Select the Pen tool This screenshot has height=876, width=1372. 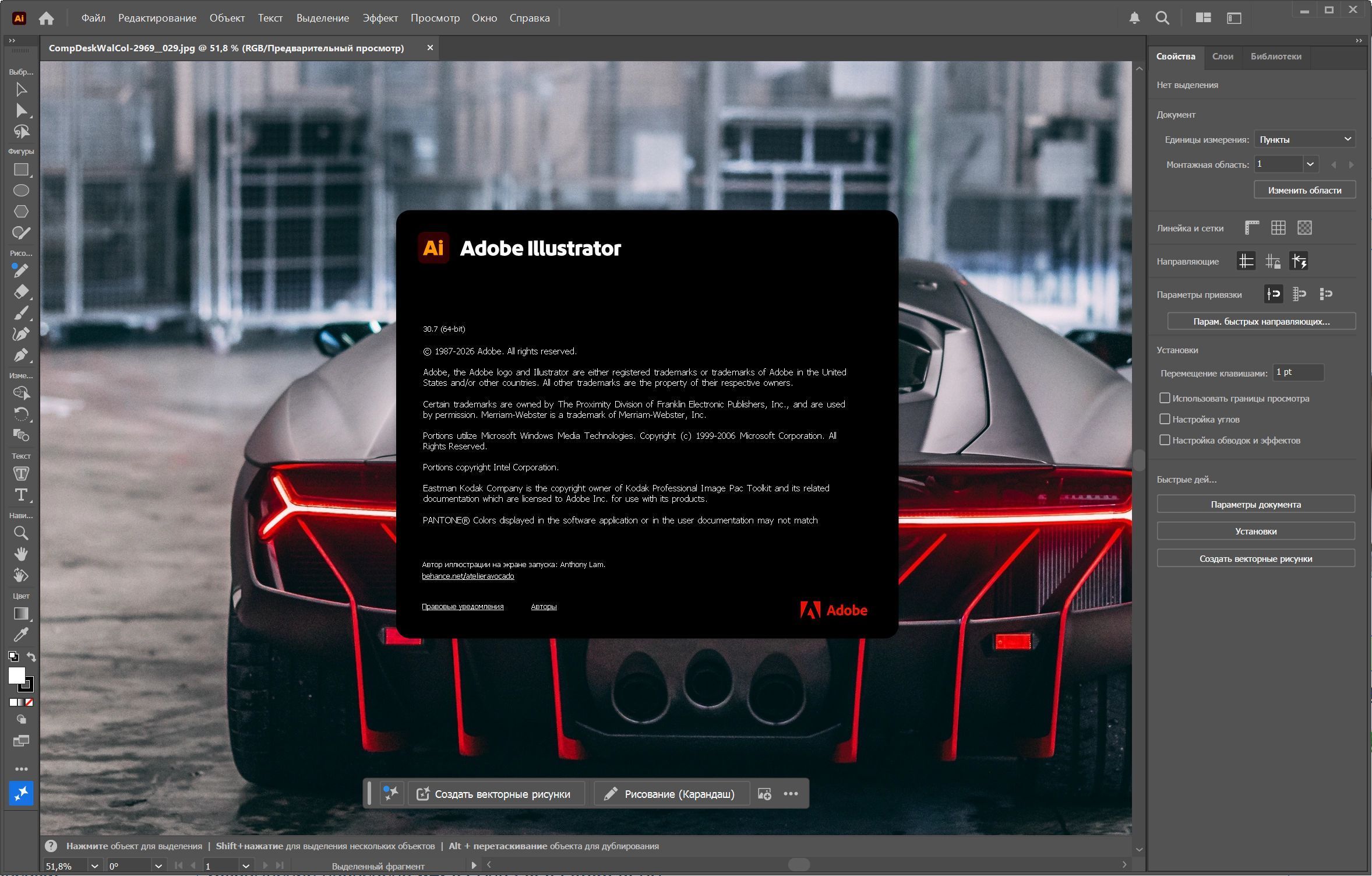tap(21, 355)
